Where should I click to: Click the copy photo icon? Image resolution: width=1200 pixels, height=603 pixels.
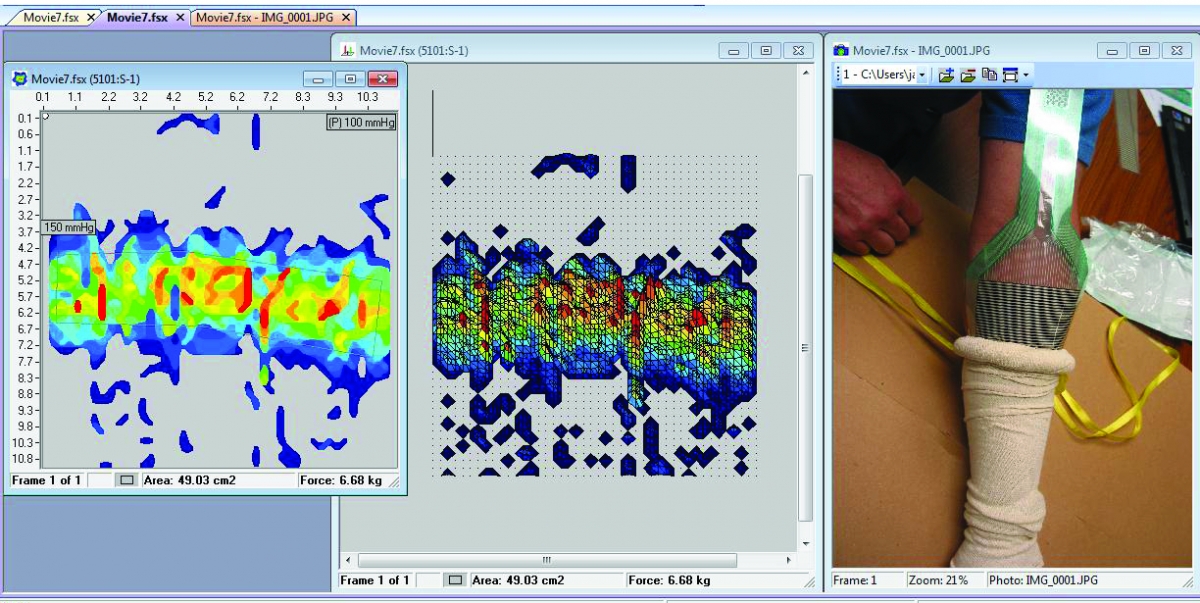[989, 75]
